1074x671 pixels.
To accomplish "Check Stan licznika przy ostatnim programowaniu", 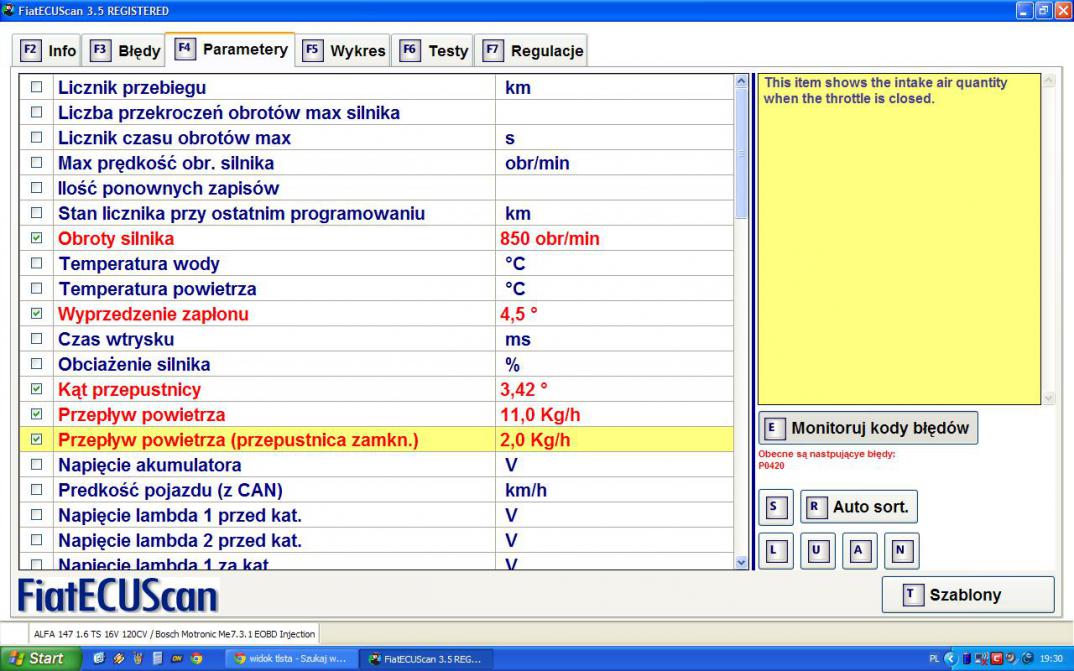I will [36, 213].
